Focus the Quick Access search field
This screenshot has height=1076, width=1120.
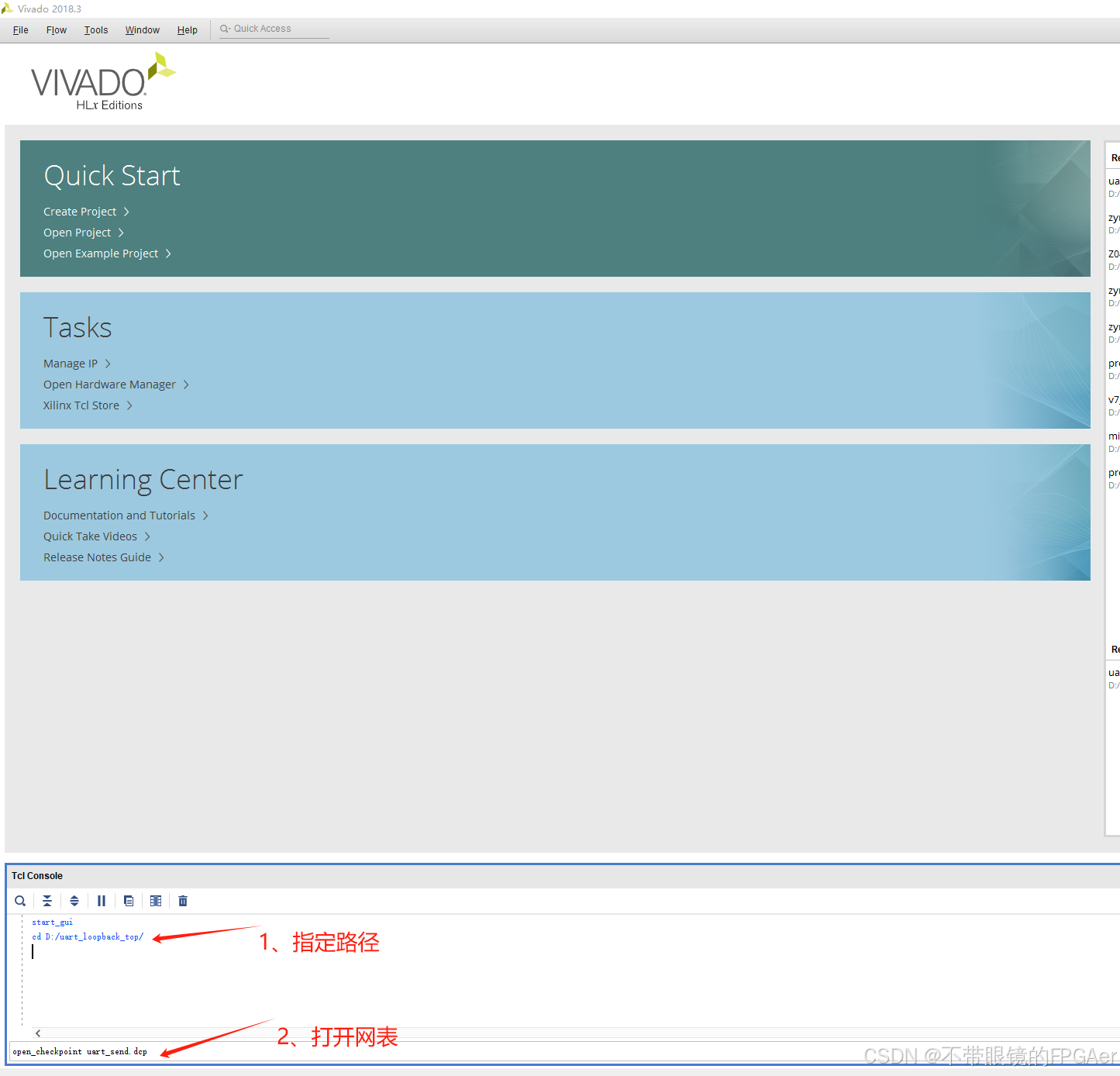pos(274,29)
